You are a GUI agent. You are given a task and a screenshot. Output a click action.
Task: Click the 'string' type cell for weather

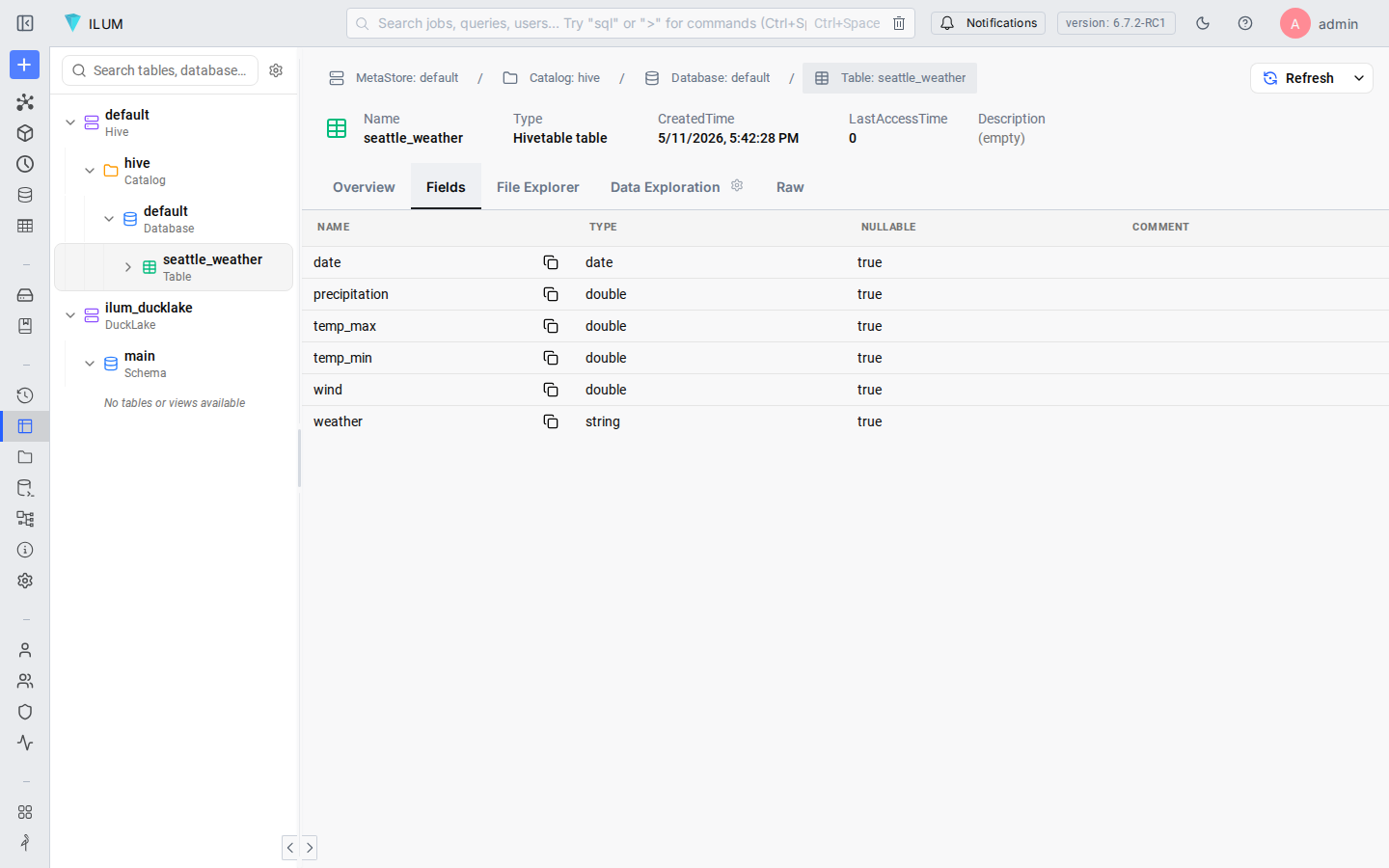(x=603, y=421)
